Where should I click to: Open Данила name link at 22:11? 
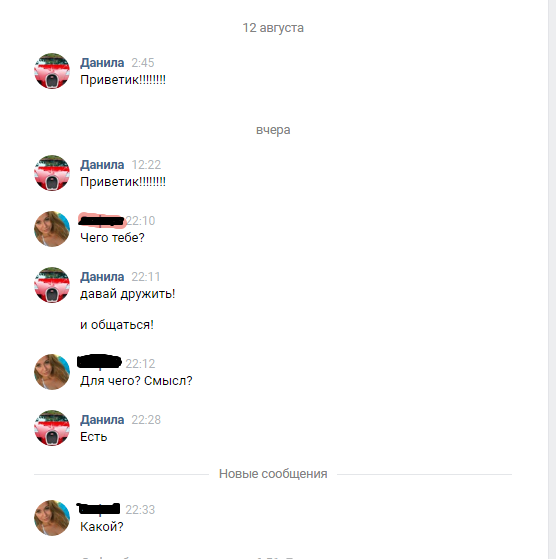[102, 277]
